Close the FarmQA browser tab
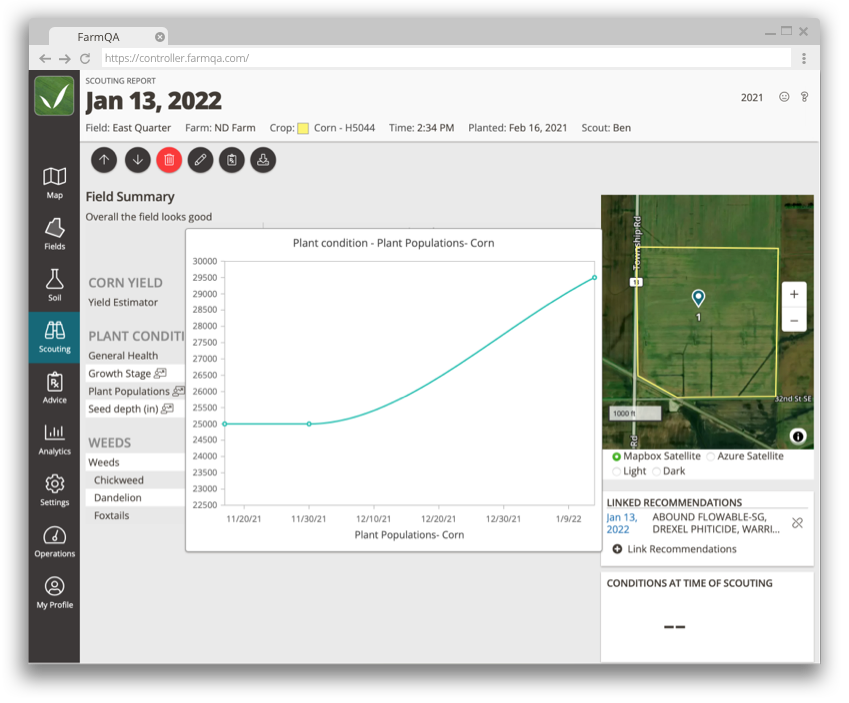849x703 pixels. point(160,37)
